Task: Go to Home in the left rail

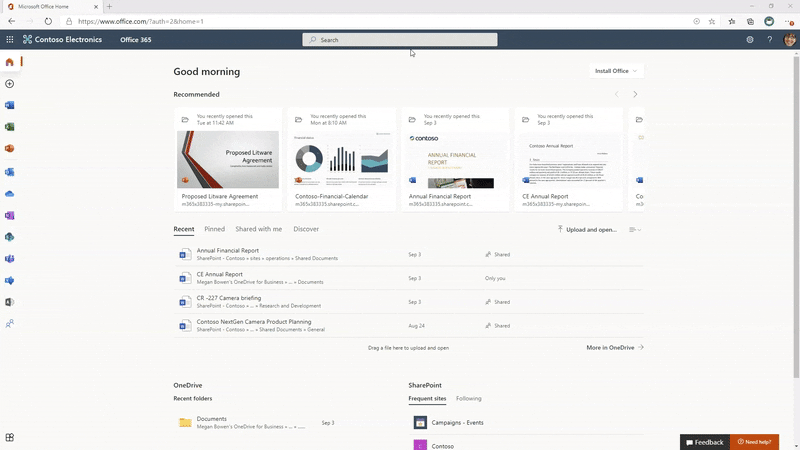Action: [10, 62]
